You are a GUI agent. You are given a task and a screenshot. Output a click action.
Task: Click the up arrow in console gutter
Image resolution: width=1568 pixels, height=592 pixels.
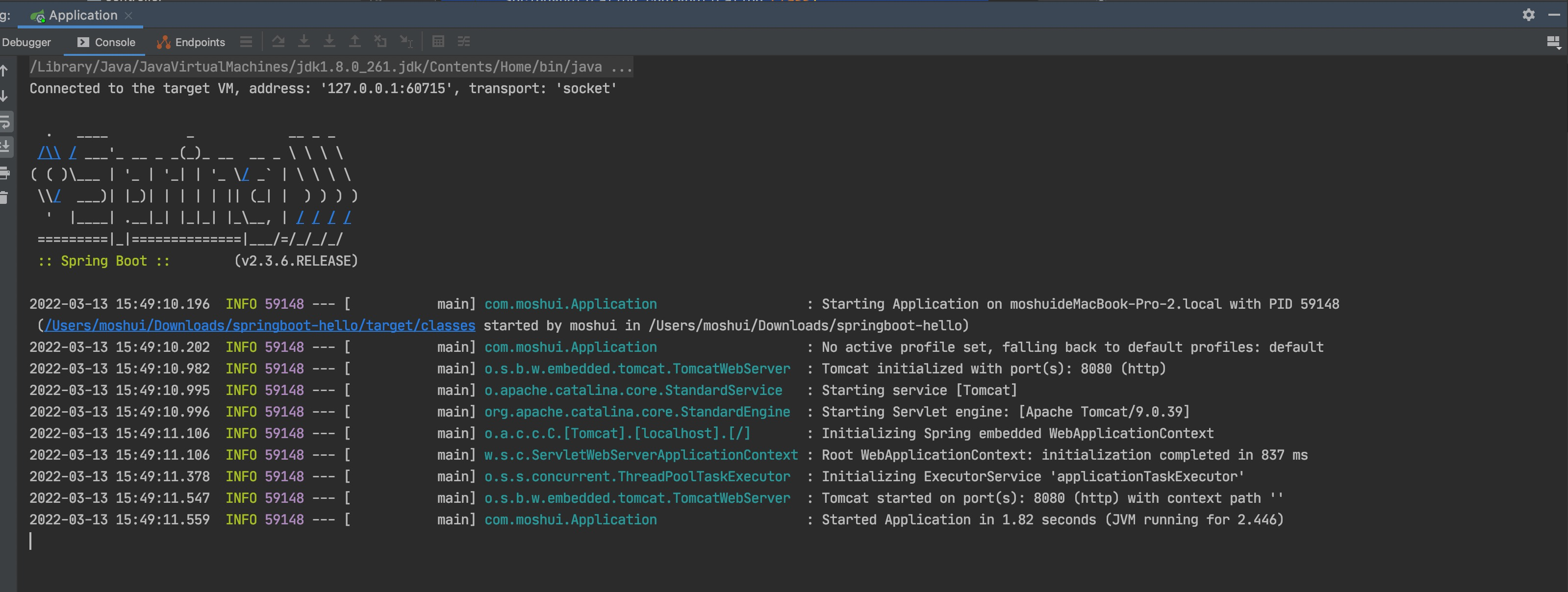(4, 71)
